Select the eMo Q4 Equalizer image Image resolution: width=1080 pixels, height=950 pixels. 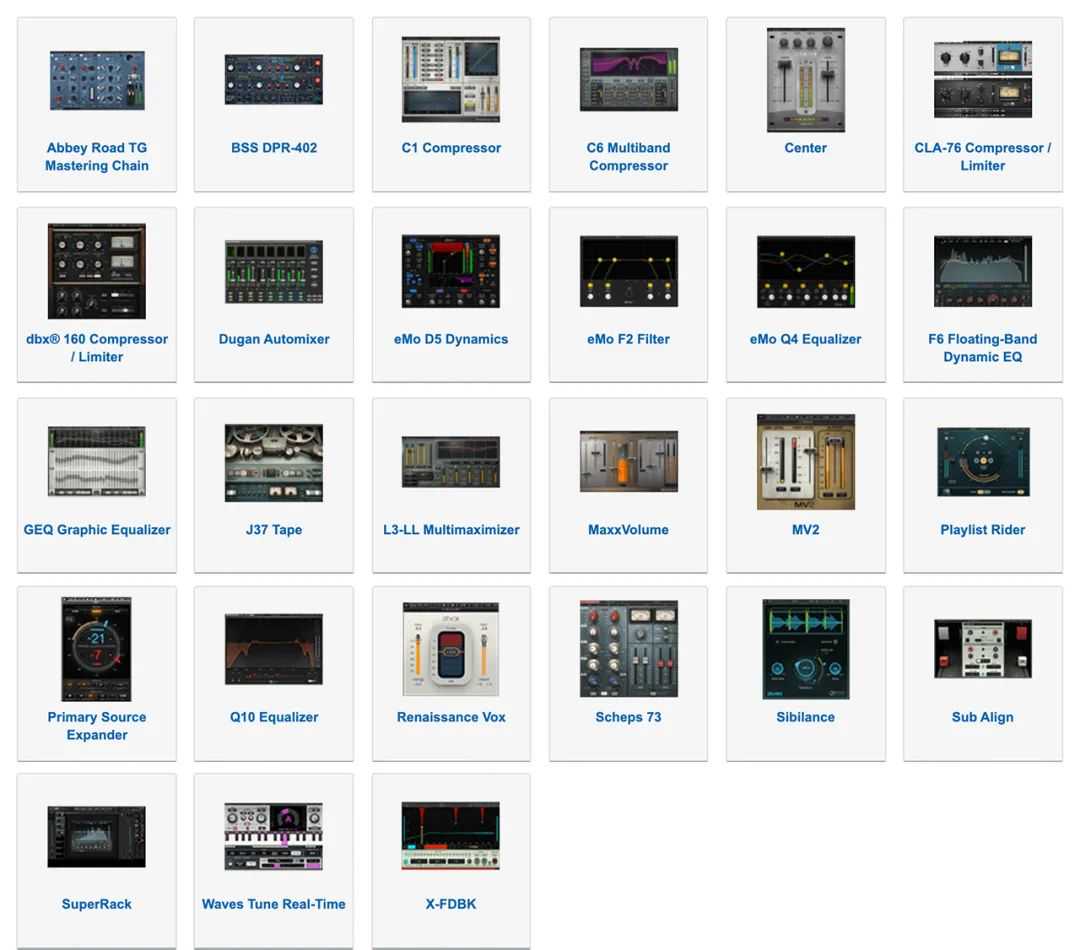(805, 271)
